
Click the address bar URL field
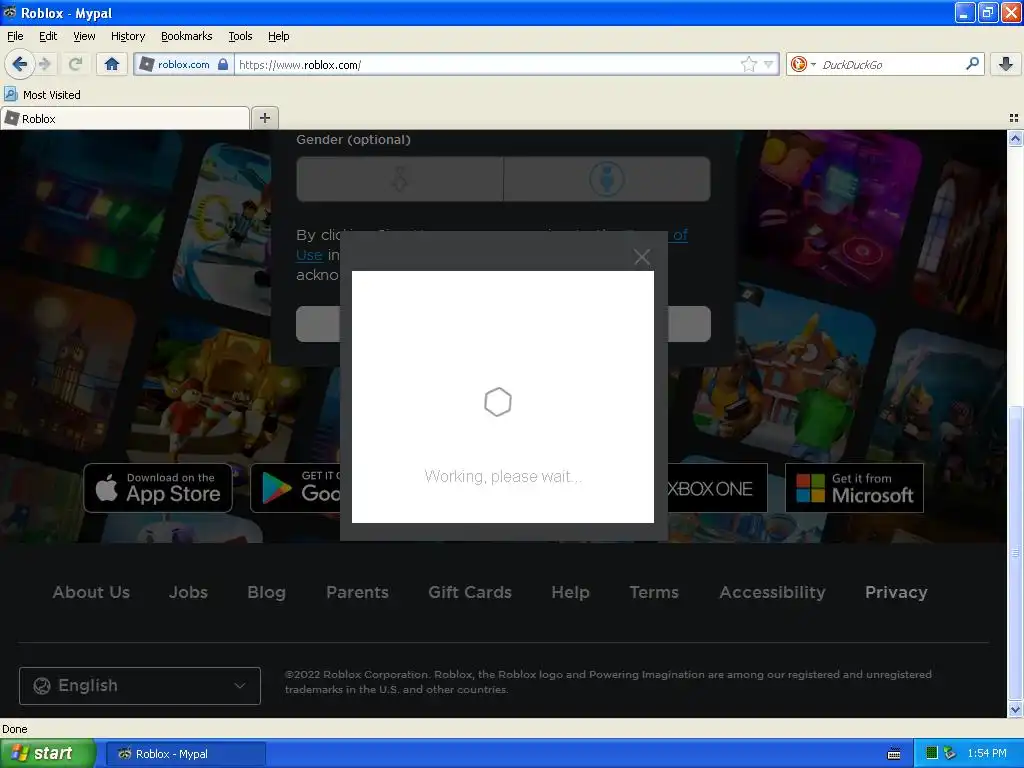coord(487,64)
